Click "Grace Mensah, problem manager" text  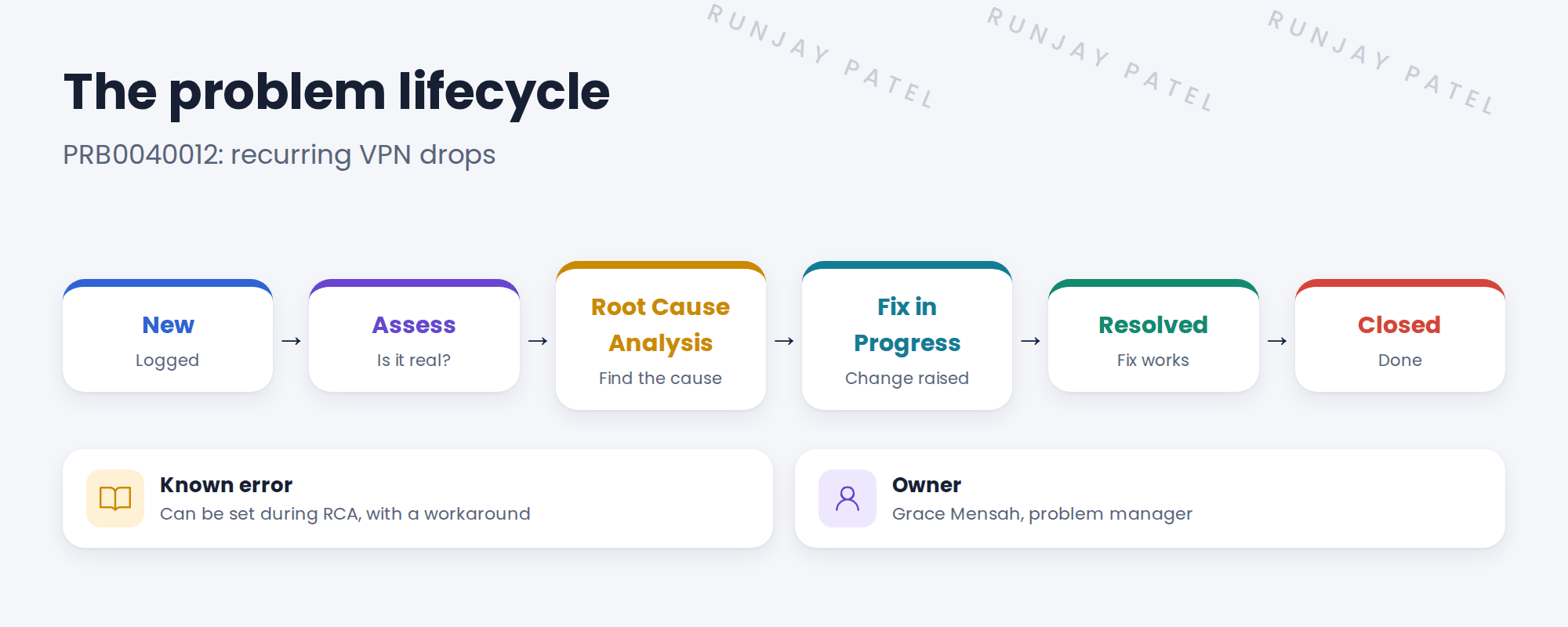[1042, 514]
